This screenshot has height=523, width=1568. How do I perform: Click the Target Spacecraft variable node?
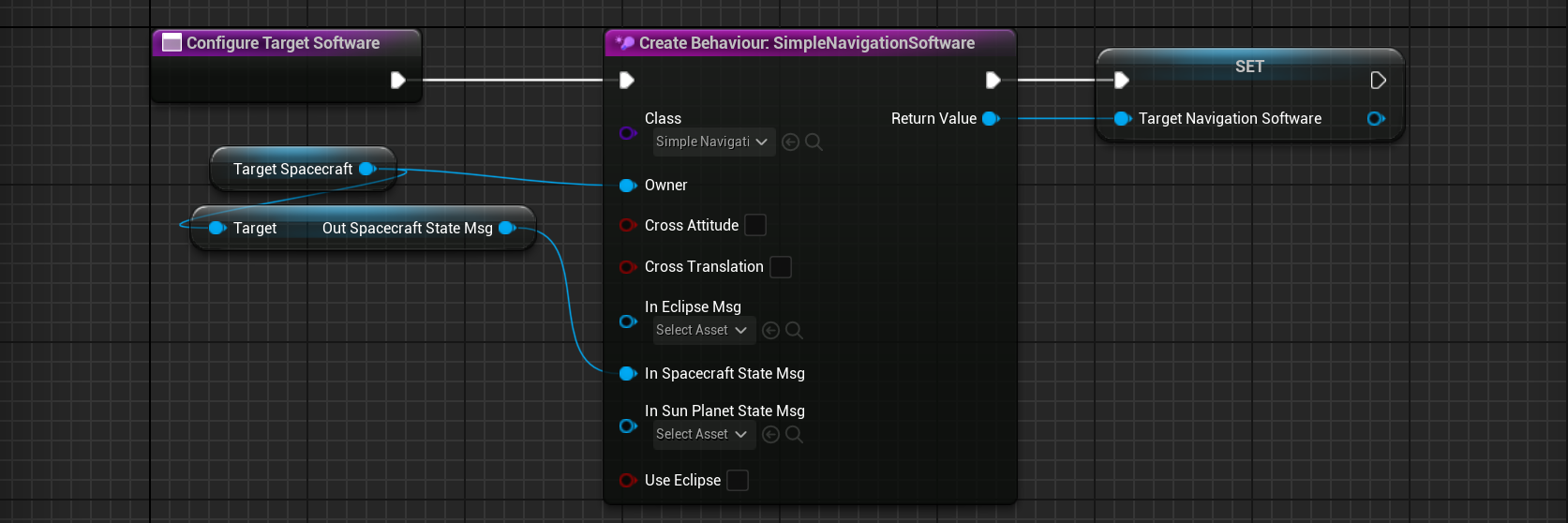tap(291, 170)
